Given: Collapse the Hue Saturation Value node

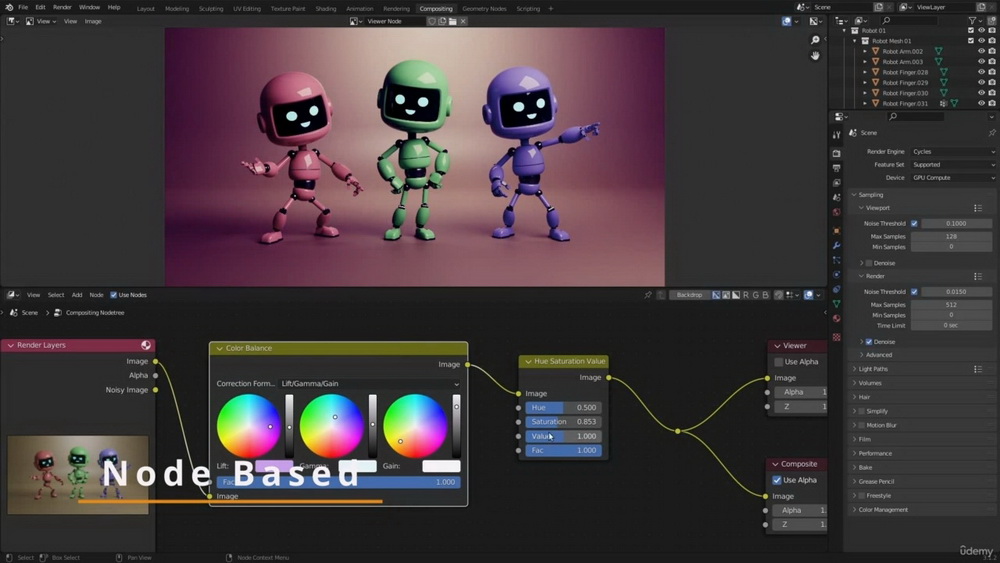Looking at the screenshot, I should pos(528,362).
